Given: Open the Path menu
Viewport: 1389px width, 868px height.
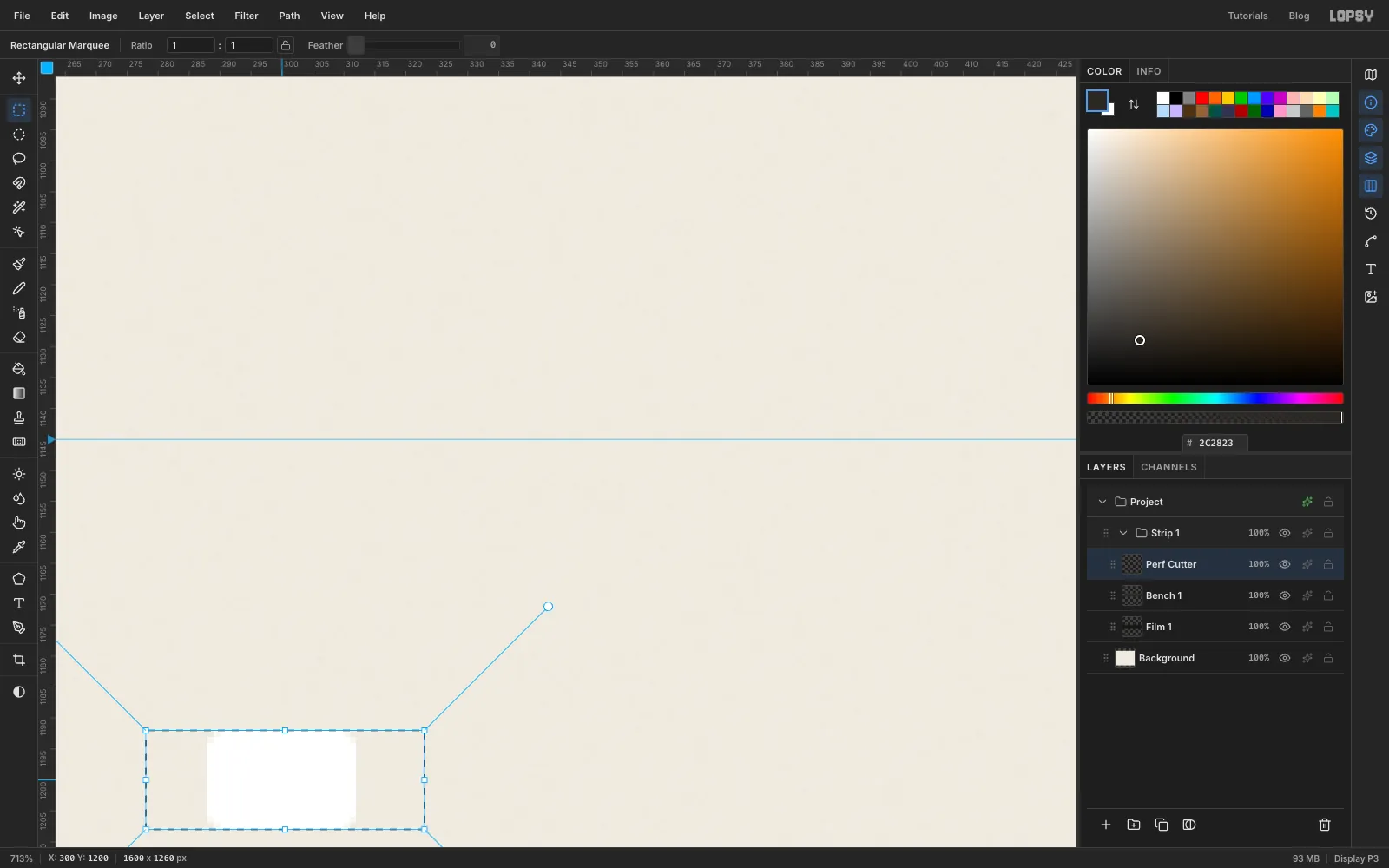Looking at the screenshot, I should 289,16.
